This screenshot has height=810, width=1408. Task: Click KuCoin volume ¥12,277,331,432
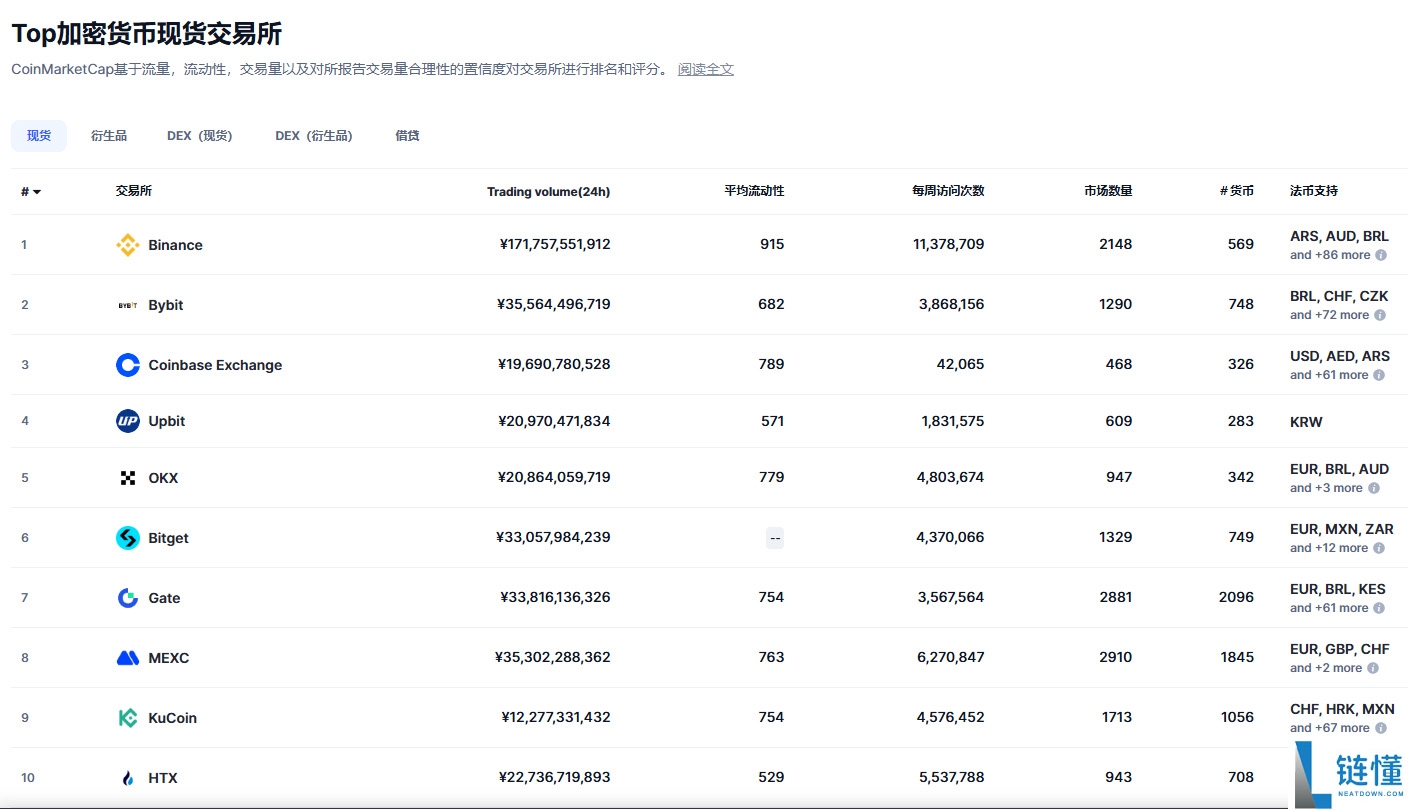(556, 717)
